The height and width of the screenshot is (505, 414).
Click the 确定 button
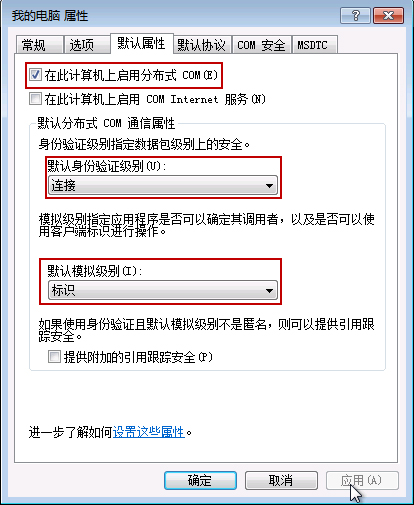tap(200, 480)
